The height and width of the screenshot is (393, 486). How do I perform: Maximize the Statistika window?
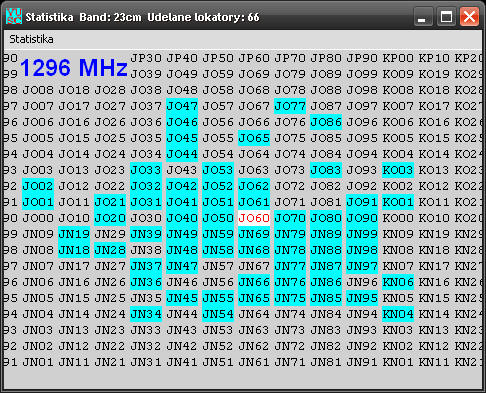point(446,16)
